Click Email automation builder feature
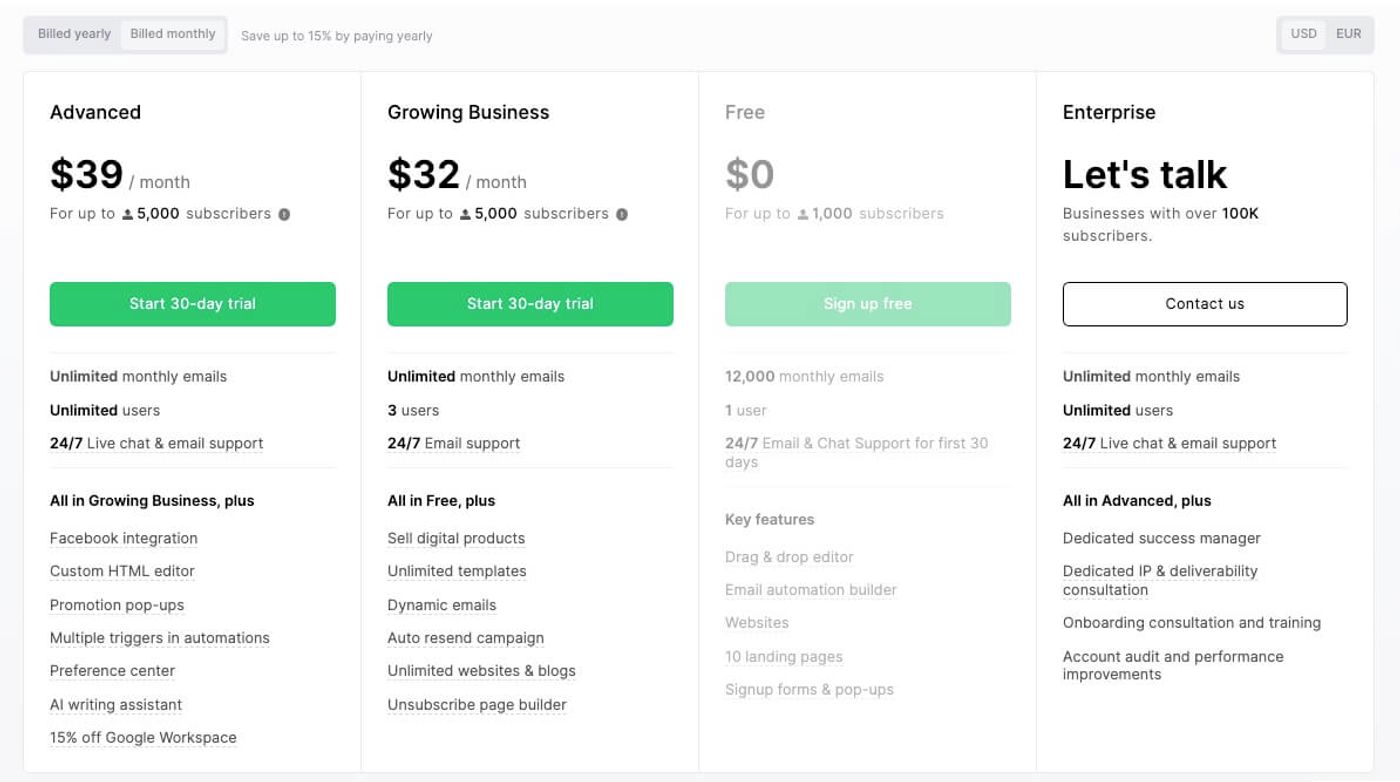1400x782 pixels. tap(811, 590)
